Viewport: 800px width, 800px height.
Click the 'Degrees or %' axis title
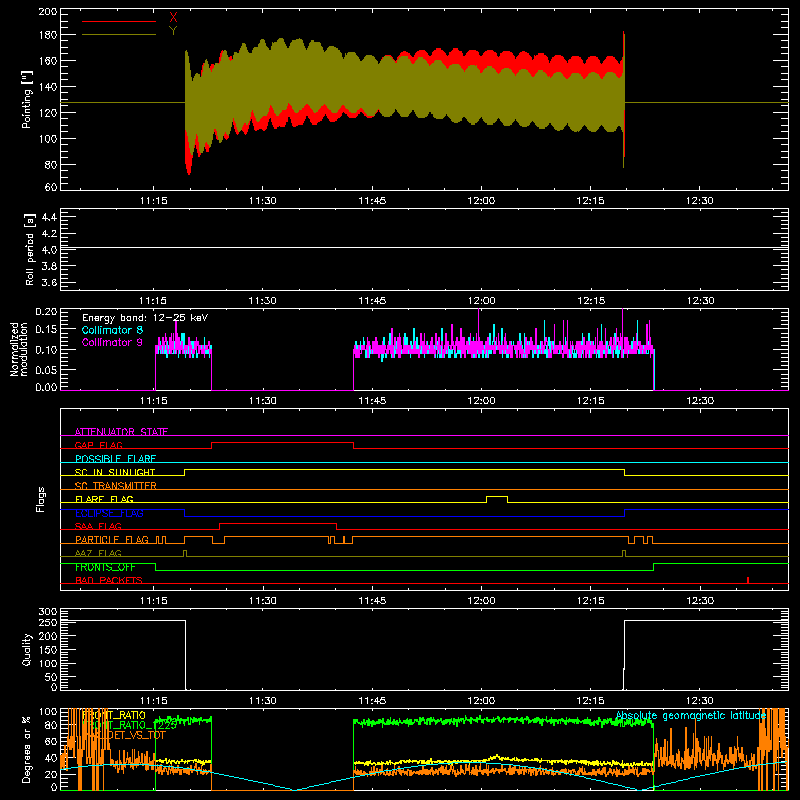26,749
